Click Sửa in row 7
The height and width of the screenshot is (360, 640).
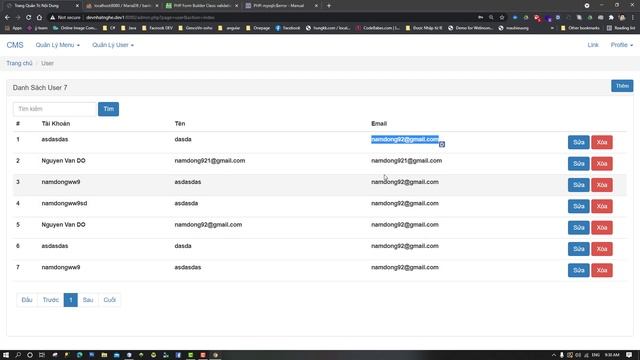(x=578, y=270)
